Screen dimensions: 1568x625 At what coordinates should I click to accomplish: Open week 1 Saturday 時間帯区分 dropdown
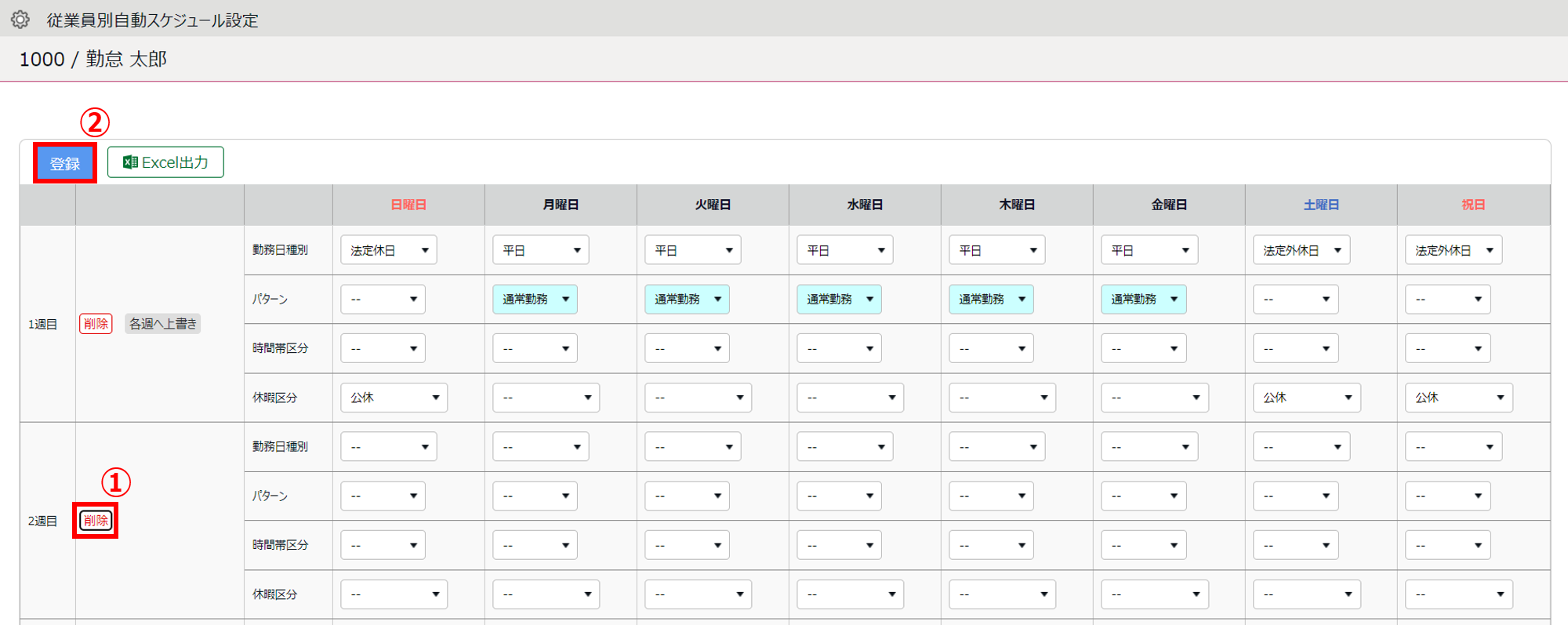pos(1295,348)
